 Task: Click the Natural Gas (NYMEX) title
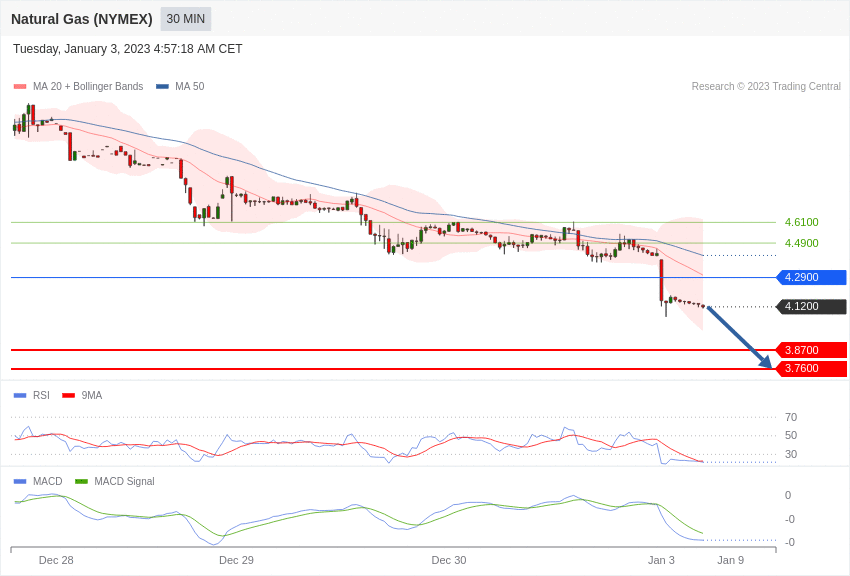pos(82,19)
